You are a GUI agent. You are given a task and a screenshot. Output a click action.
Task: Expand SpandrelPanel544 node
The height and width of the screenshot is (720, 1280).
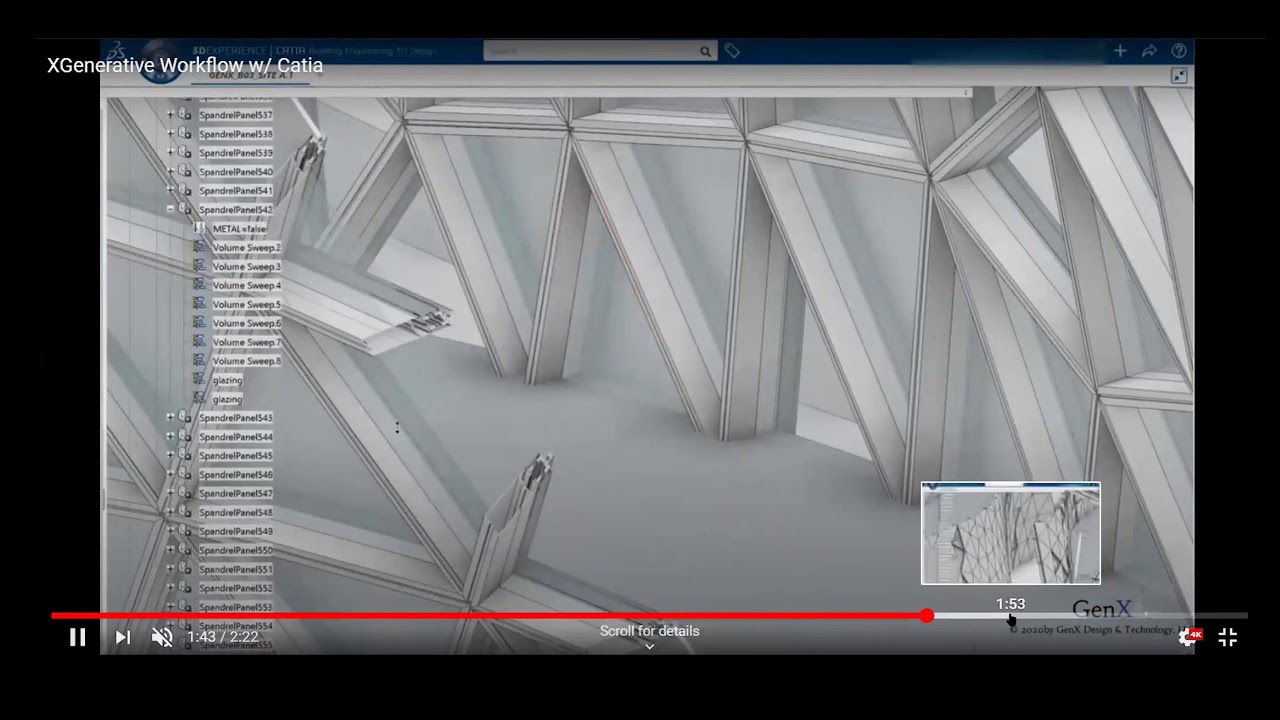point(170,436)
